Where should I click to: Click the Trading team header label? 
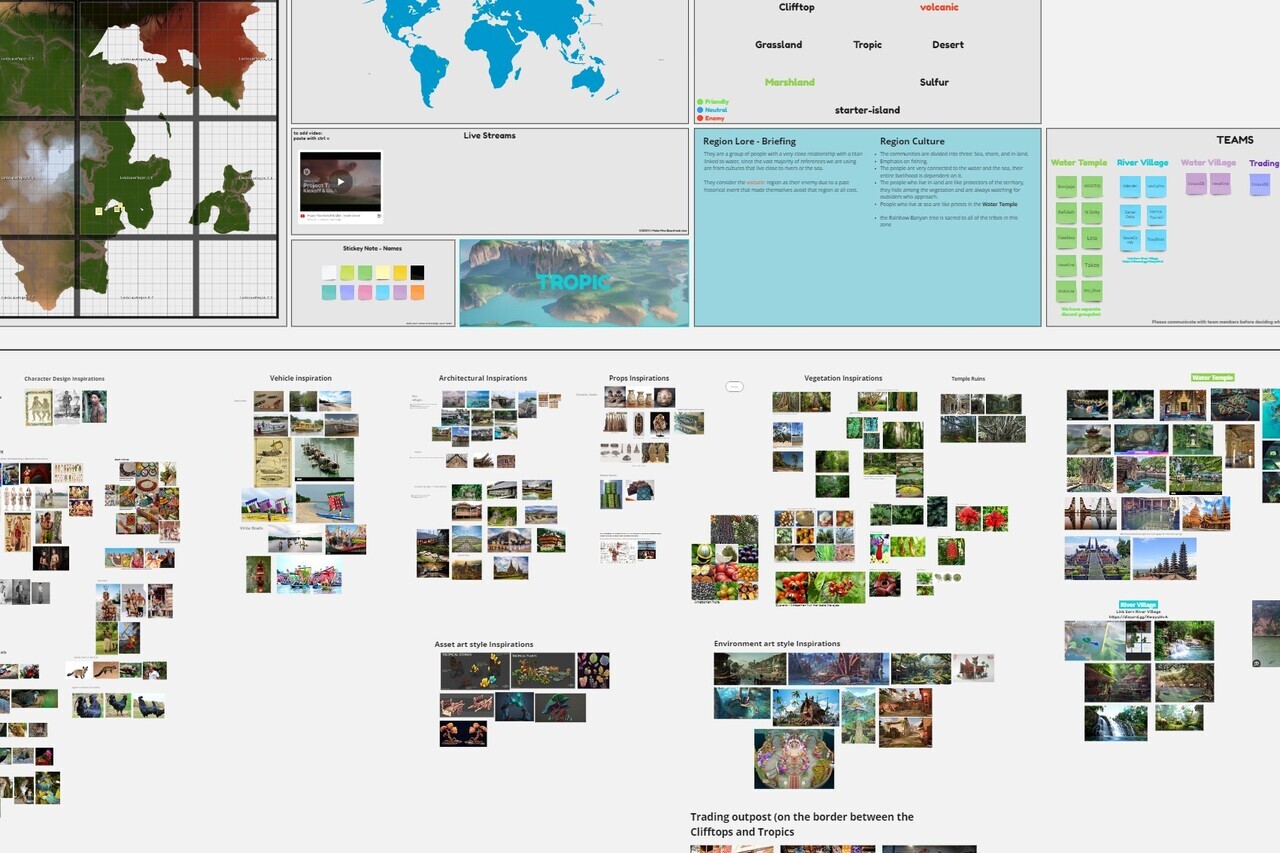tap(1263, 163)
